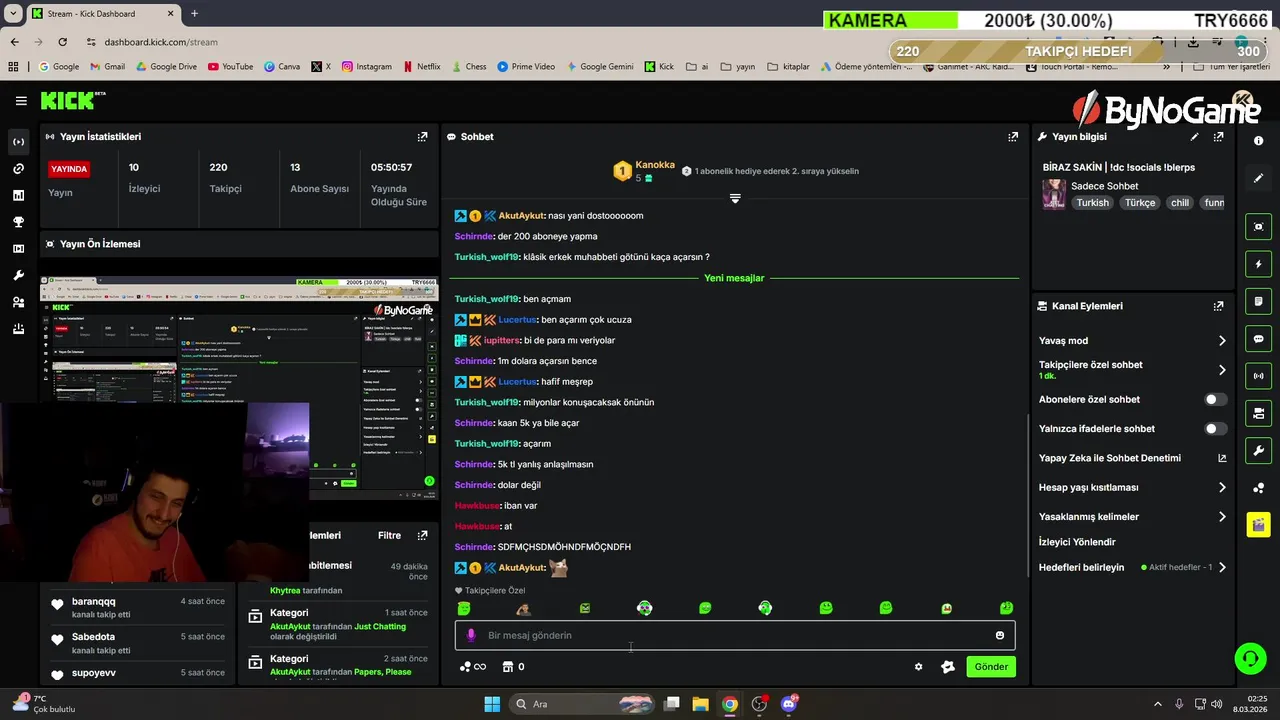Open the Netflix bookmark
The height and width of the screenshot is (720, 1280).
(421, 67)
